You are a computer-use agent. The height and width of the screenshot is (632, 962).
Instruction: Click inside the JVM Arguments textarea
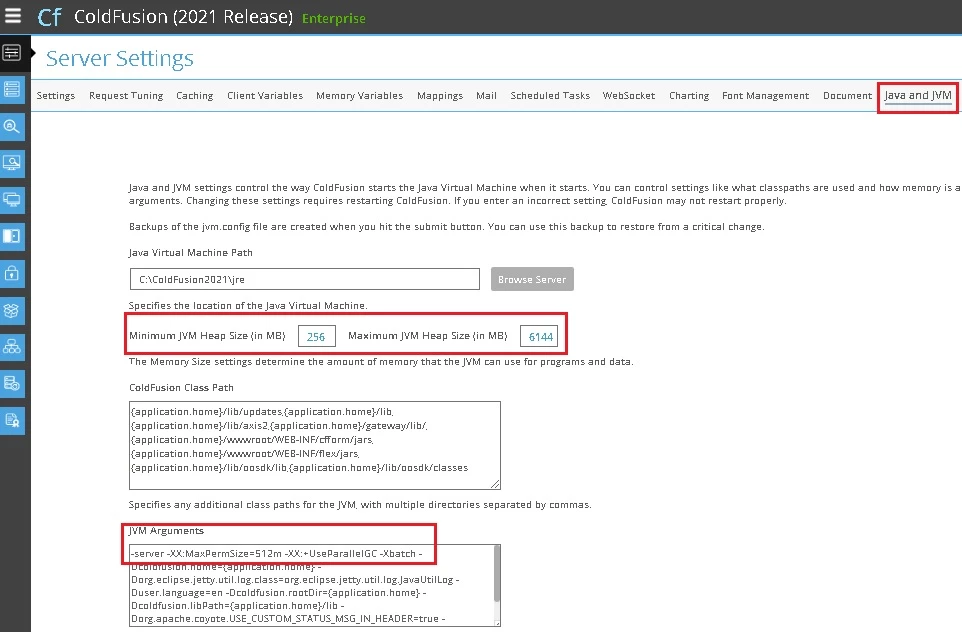pyautogui.click(x=311, y=585)
